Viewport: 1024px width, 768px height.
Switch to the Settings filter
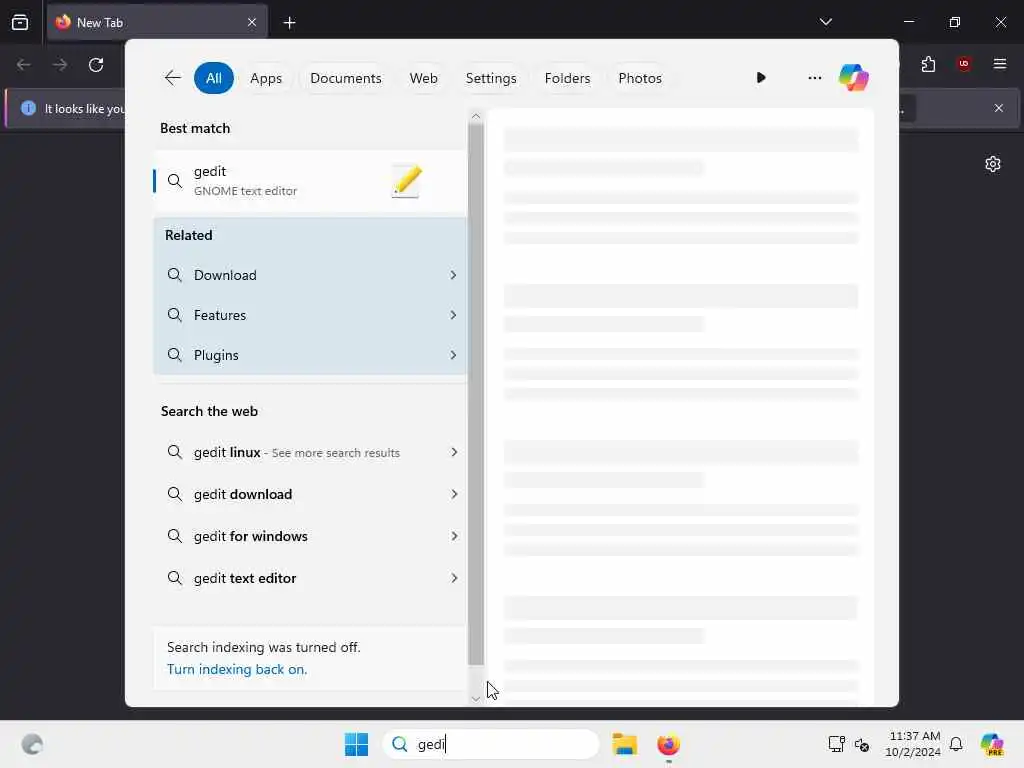pyautogui.click(x=490, y=78)
